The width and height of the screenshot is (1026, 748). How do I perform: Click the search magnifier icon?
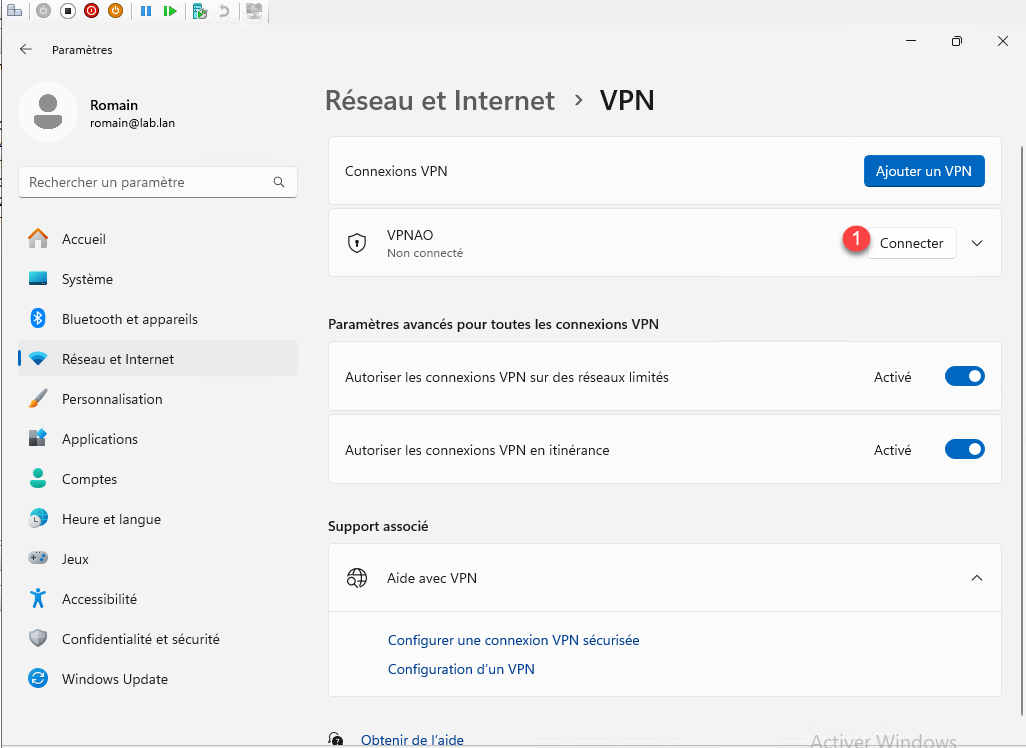(279, 183)
